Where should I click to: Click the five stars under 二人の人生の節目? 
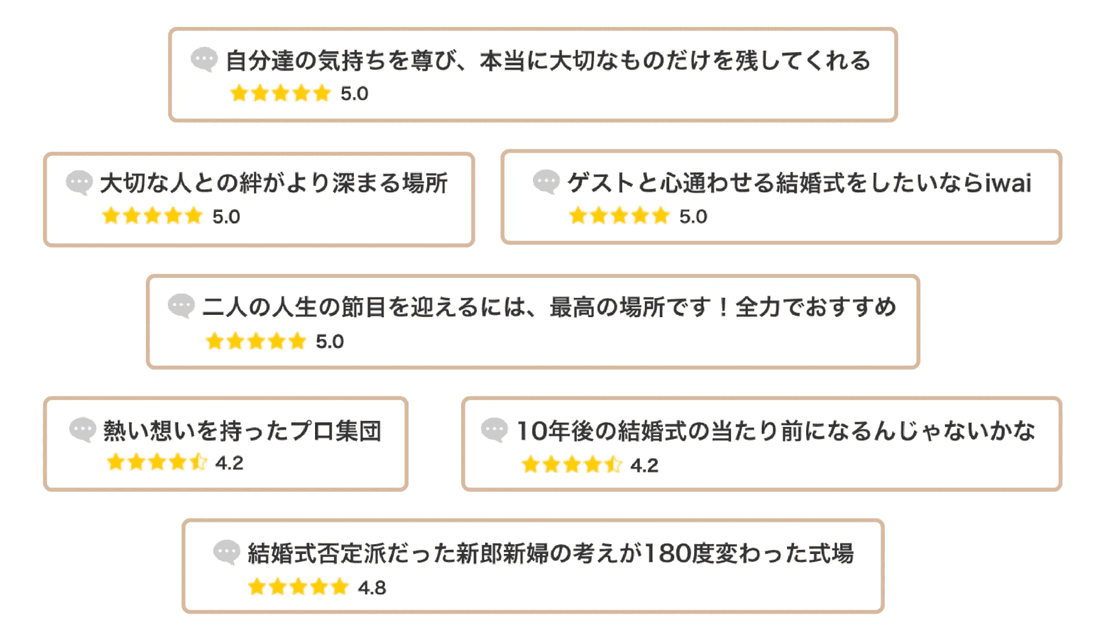point(256,341)
